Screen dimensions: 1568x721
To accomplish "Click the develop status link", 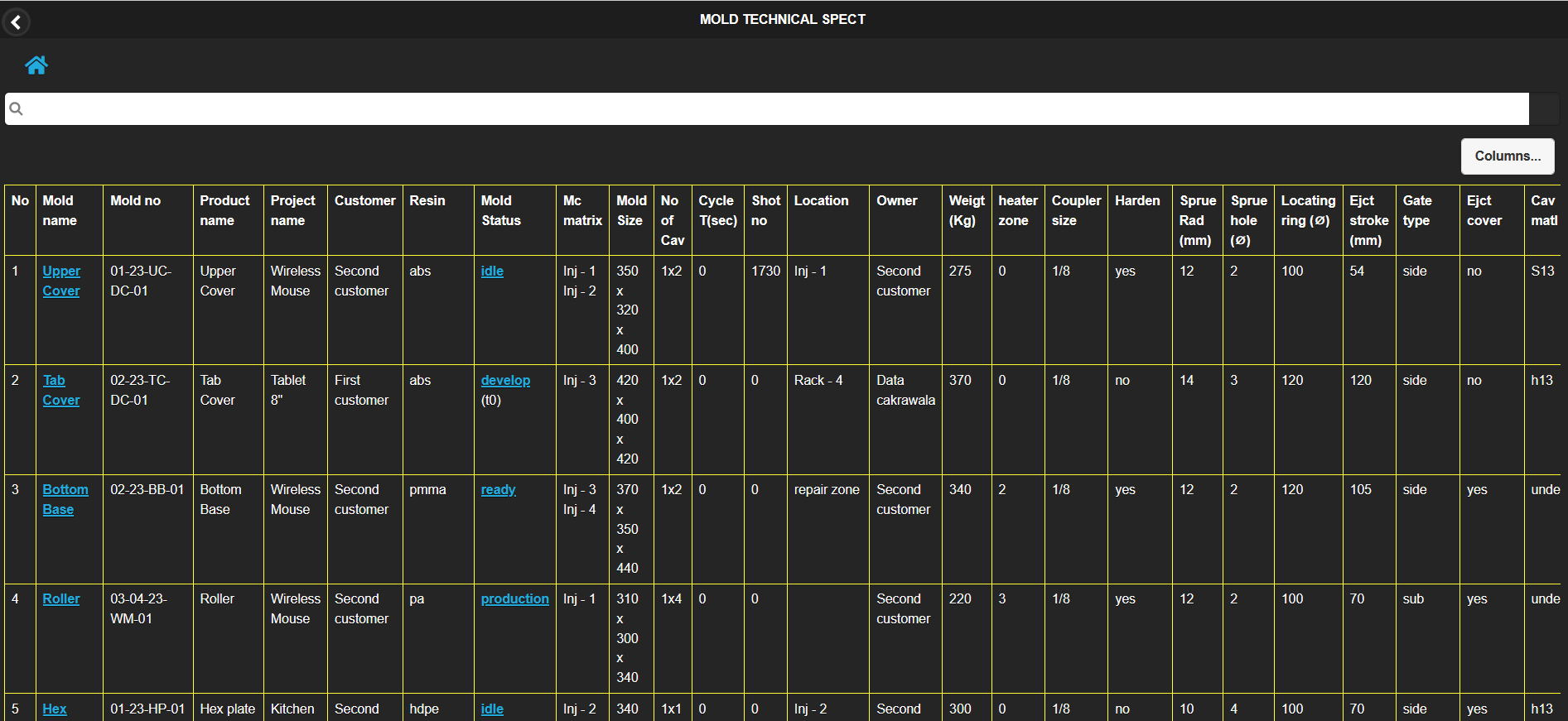I will 505,380.
